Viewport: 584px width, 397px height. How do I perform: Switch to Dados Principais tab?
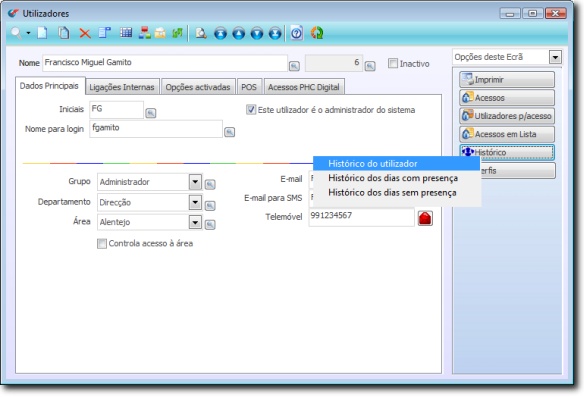[x=50, y=86]
